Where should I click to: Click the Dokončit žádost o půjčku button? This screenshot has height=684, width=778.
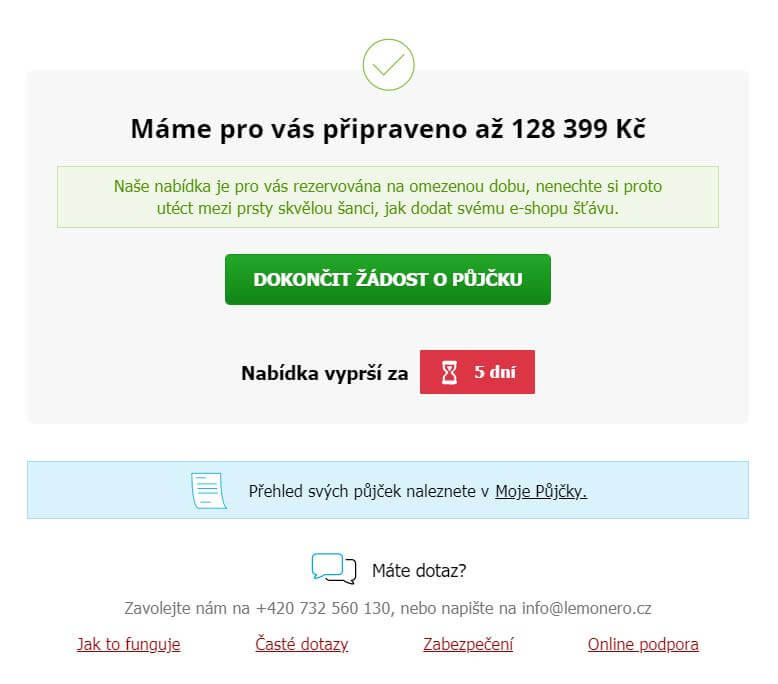388,279
